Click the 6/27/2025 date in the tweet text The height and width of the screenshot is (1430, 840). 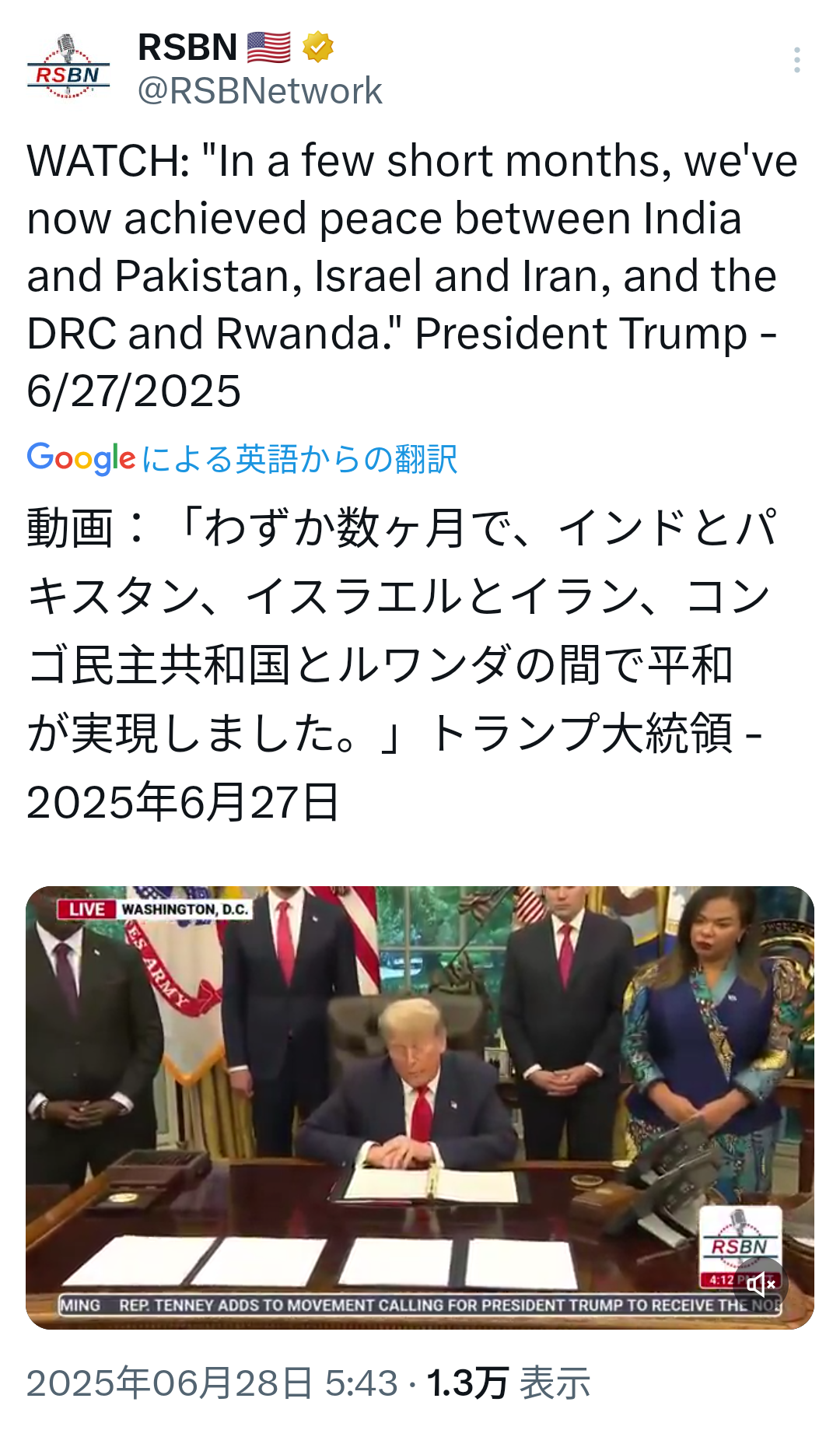point(134,391)
